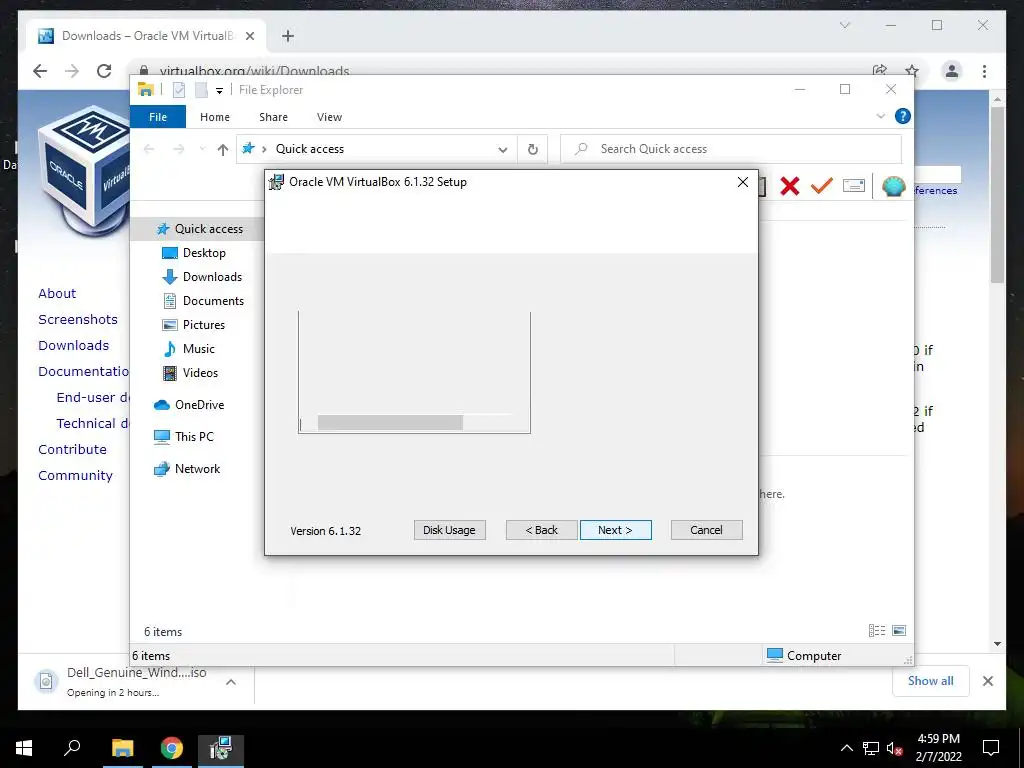
Task: Click Next in VirtualBox Setup dialog
Action: (615, 530)
